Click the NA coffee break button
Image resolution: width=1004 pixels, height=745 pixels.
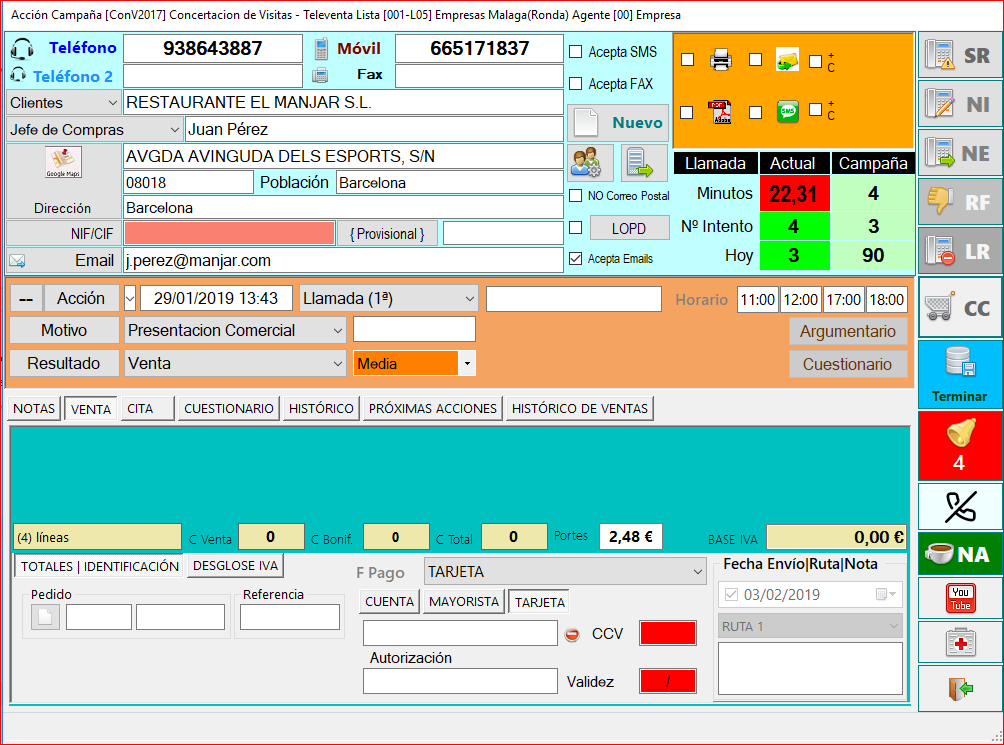(960, 554)
